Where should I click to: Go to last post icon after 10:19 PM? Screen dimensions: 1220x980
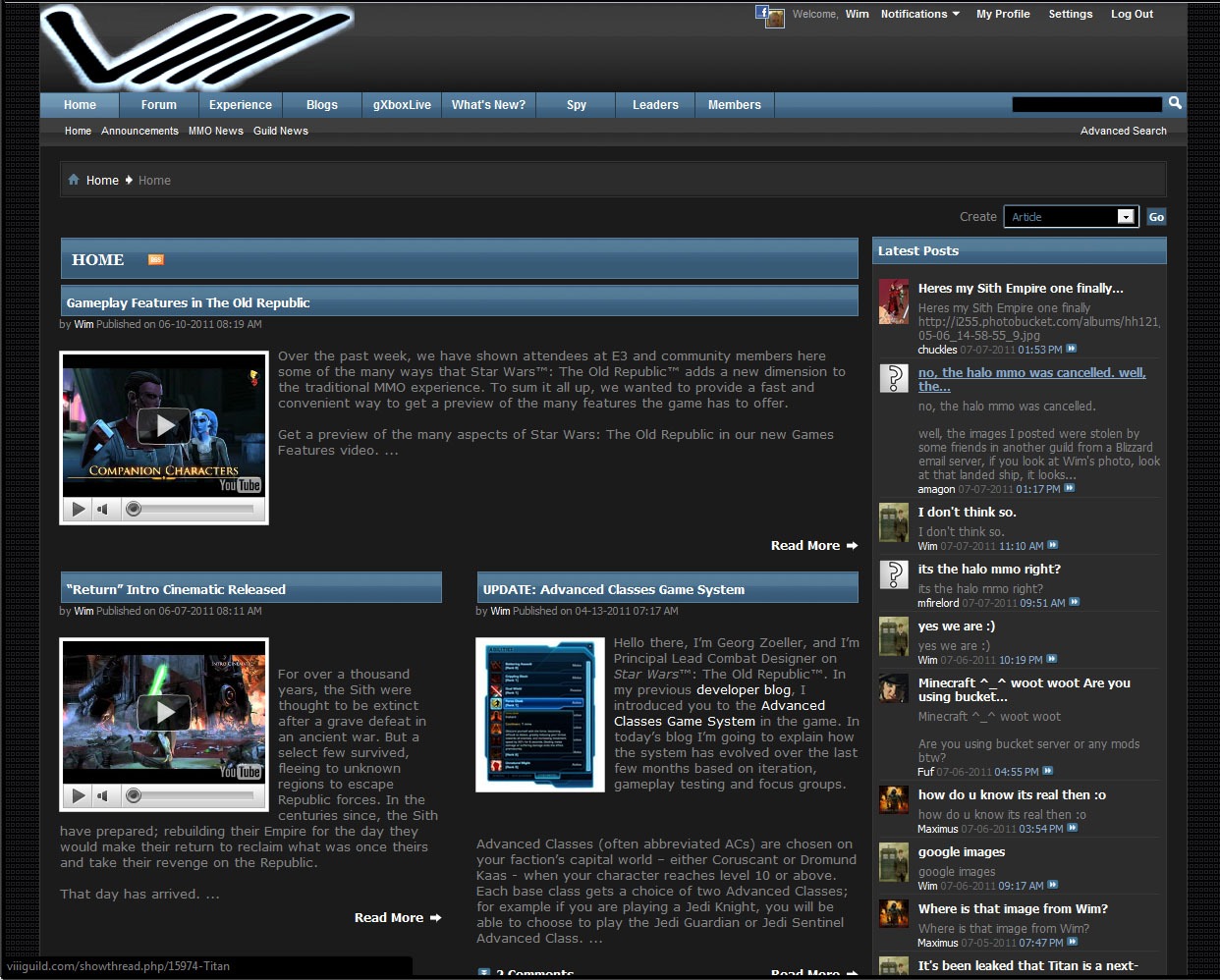(x=1052, y=659)
